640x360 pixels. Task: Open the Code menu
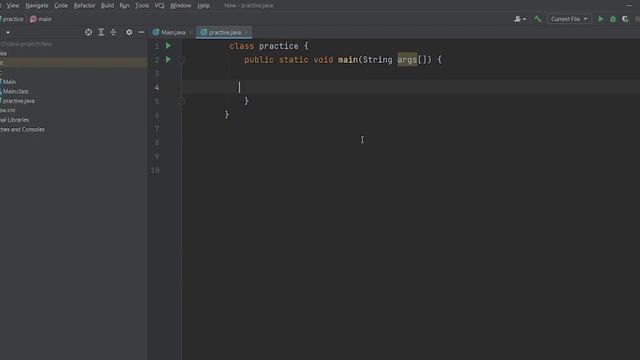61,5
